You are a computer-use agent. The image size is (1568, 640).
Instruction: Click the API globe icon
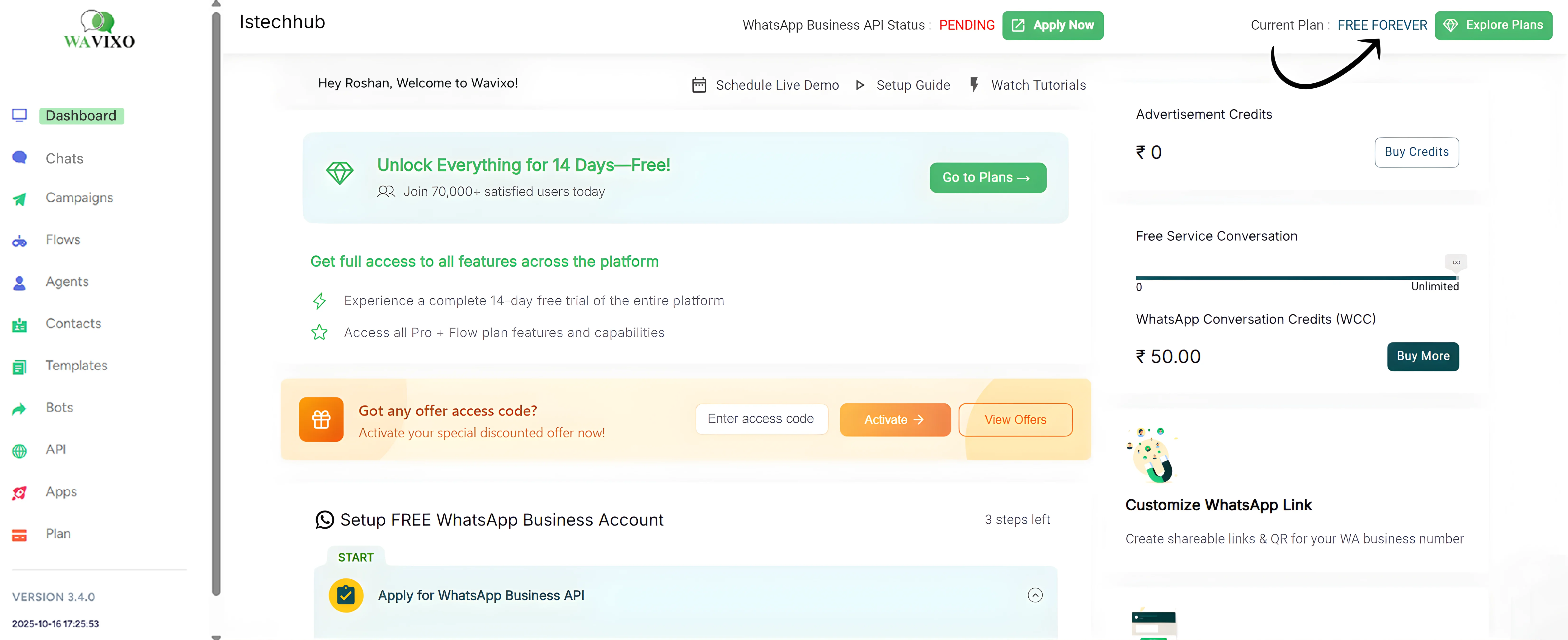click(19, 451)
